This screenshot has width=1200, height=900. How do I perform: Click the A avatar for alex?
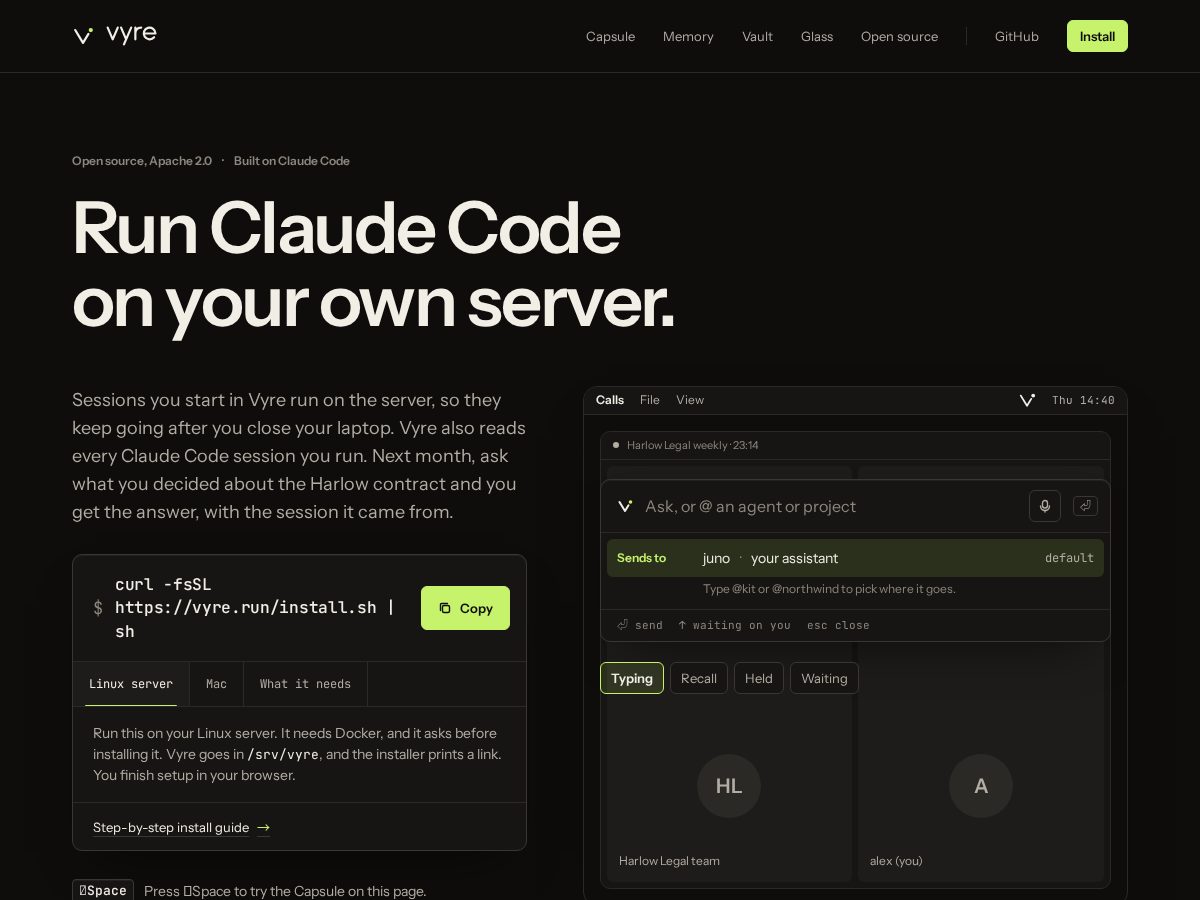tap(981, 786)
